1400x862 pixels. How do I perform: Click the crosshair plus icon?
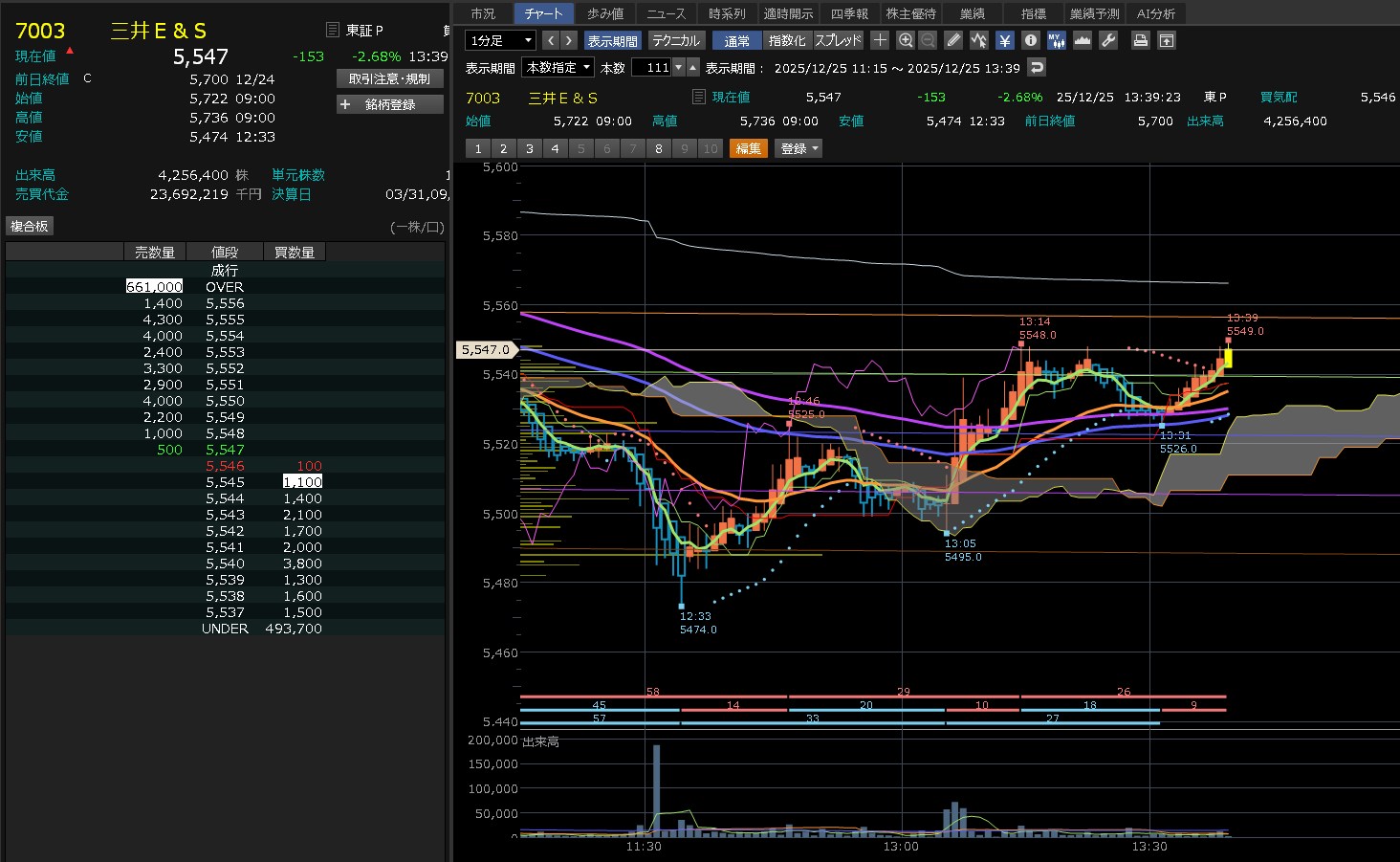click(880, 40)
